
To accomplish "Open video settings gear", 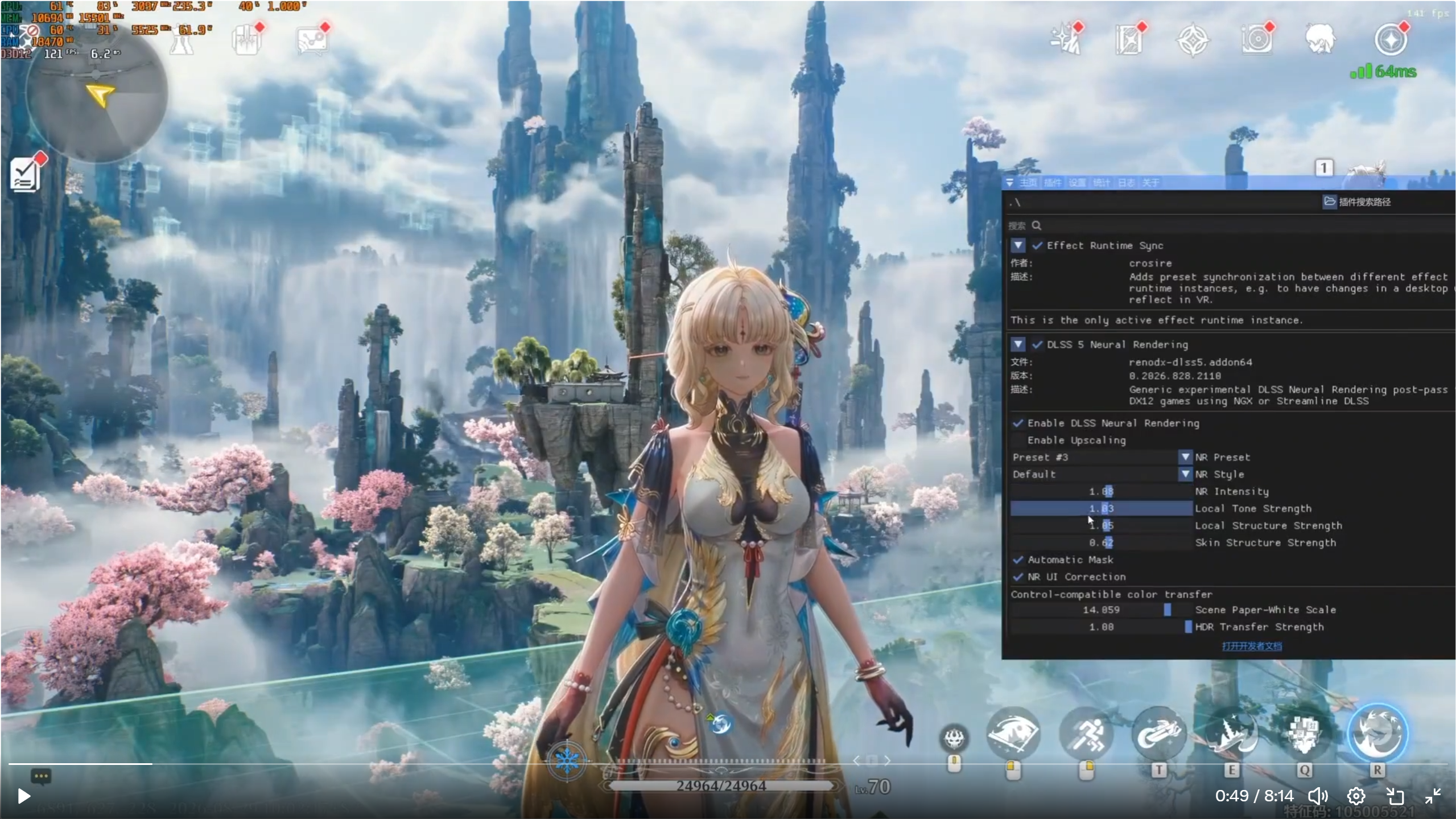I will tap(1356, 796).
